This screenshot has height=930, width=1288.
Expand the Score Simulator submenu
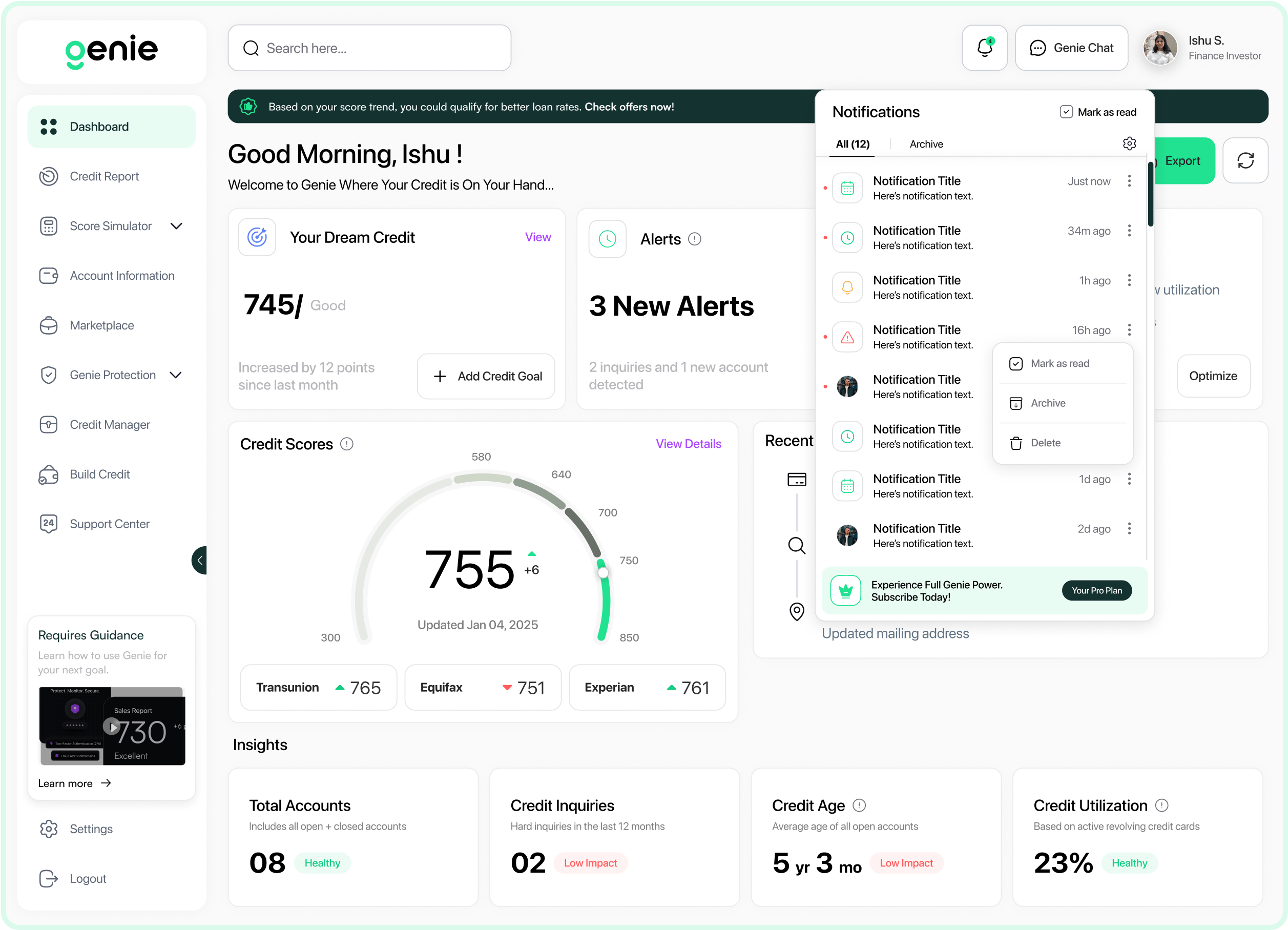click(177, 226)
